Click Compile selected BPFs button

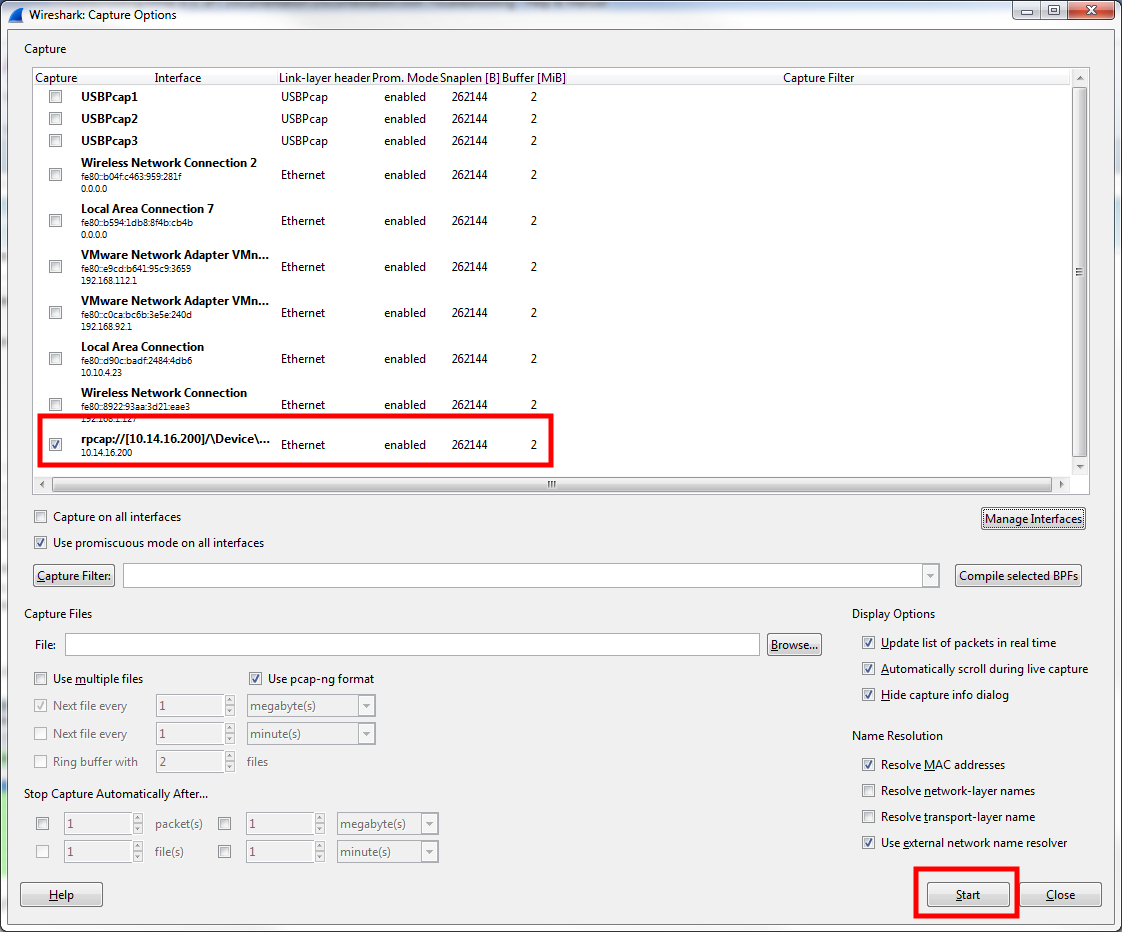tap(1018, 576)
